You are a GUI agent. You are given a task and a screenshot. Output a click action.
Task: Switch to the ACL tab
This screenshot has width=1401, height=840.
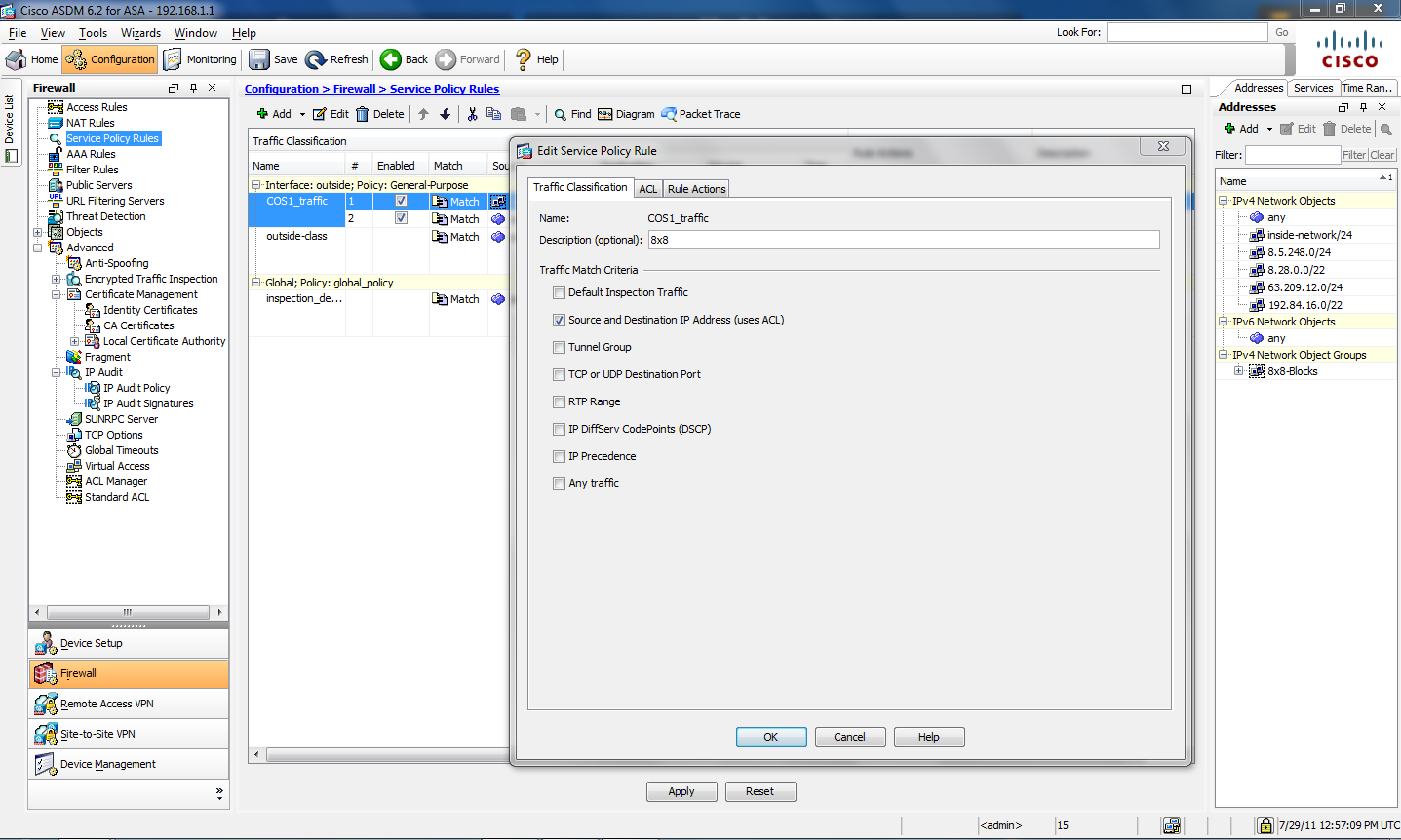tap(648, 189)
